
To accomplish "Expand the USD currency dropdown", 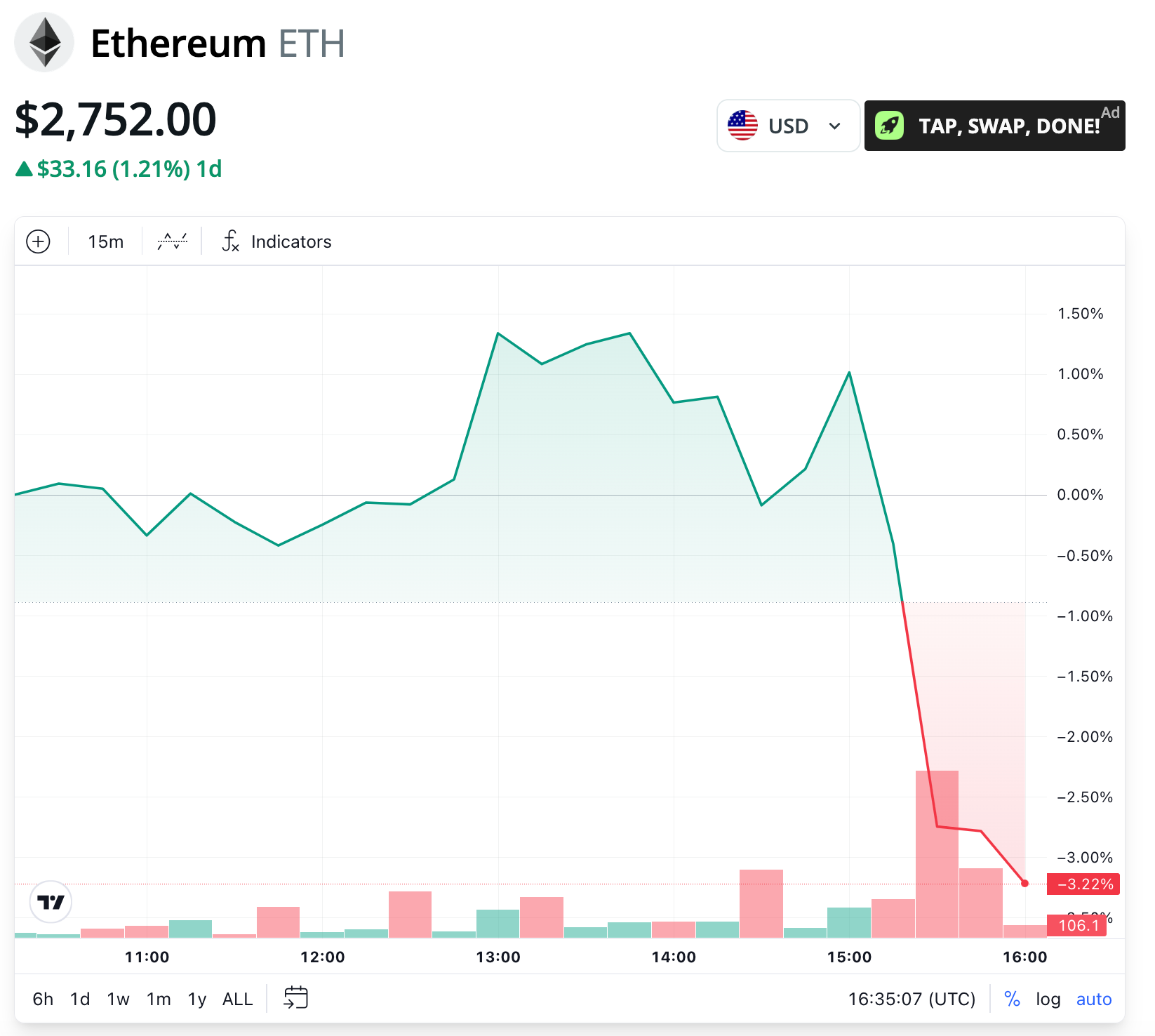I will (x=834, y=126).
